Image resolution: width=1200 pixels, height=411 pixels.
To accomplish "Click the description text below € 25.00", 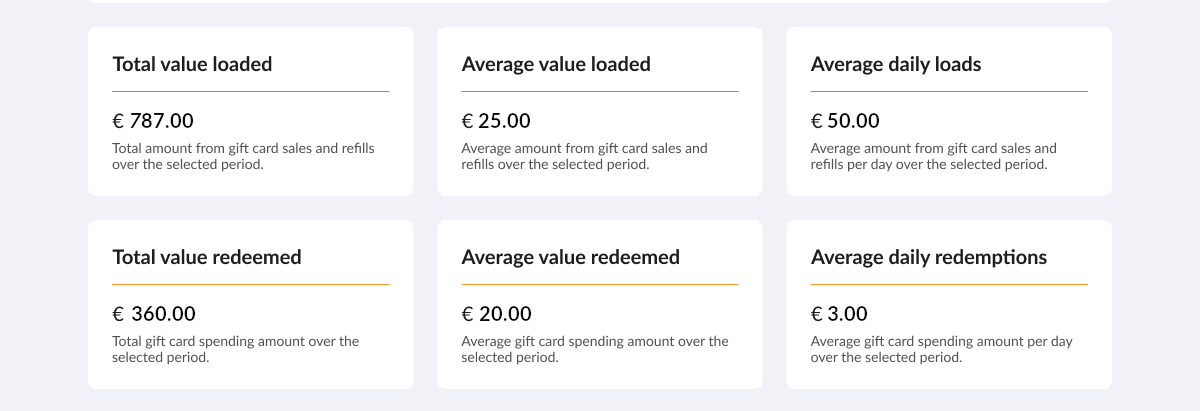I will coord(584,156).
